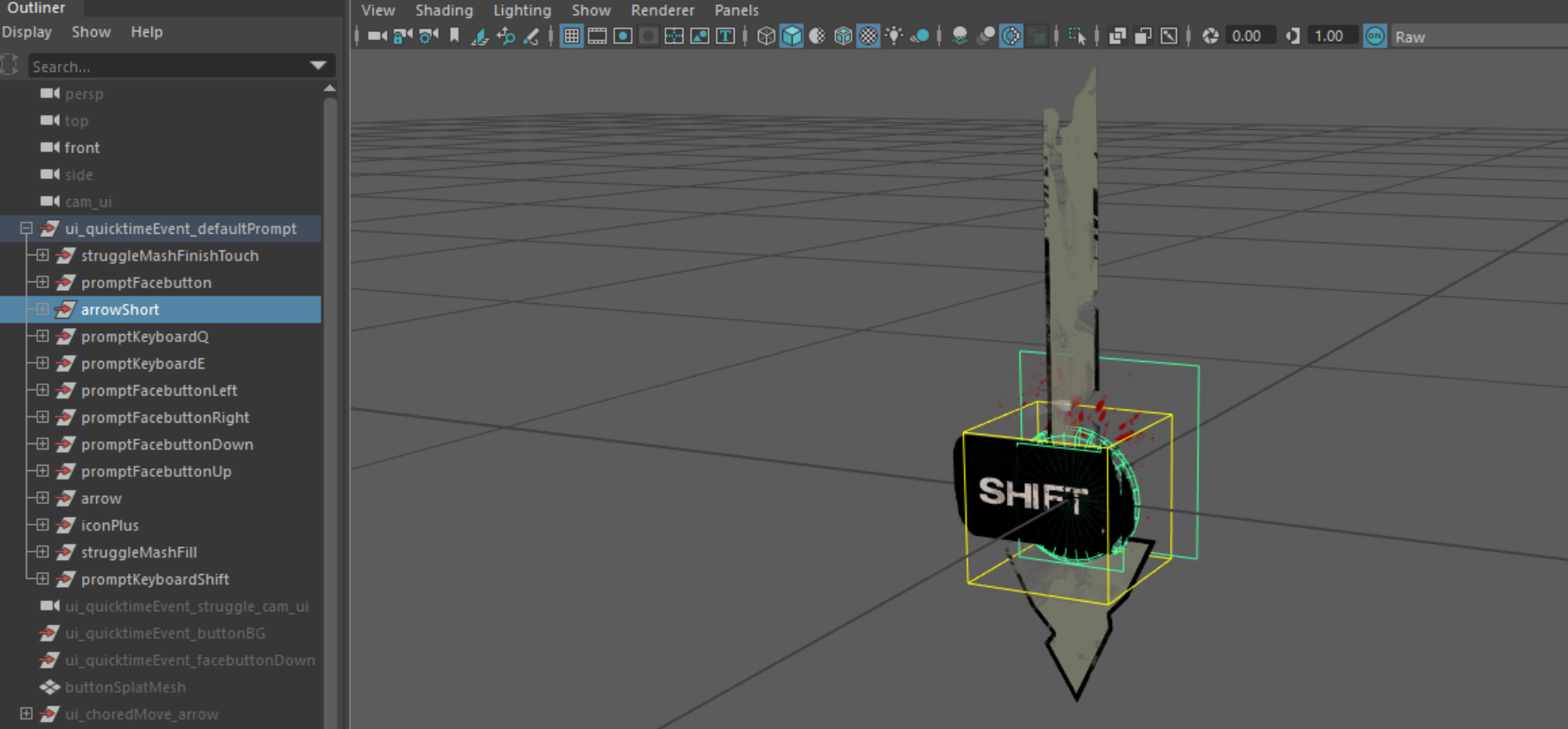Open the viewport Show menu

pyautogui.click(x=591, y=10)
